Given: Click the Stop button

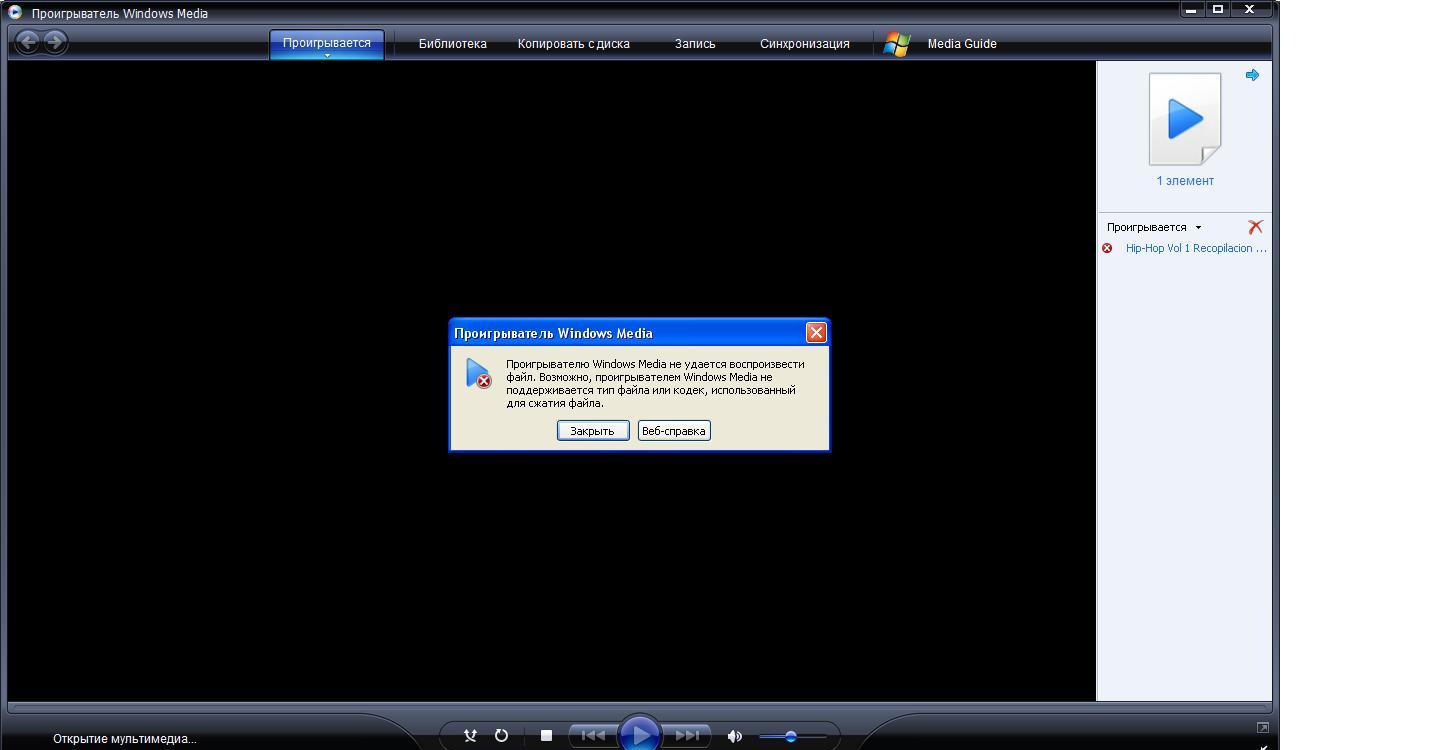Looking at the screenshot, I should (546, 736).
